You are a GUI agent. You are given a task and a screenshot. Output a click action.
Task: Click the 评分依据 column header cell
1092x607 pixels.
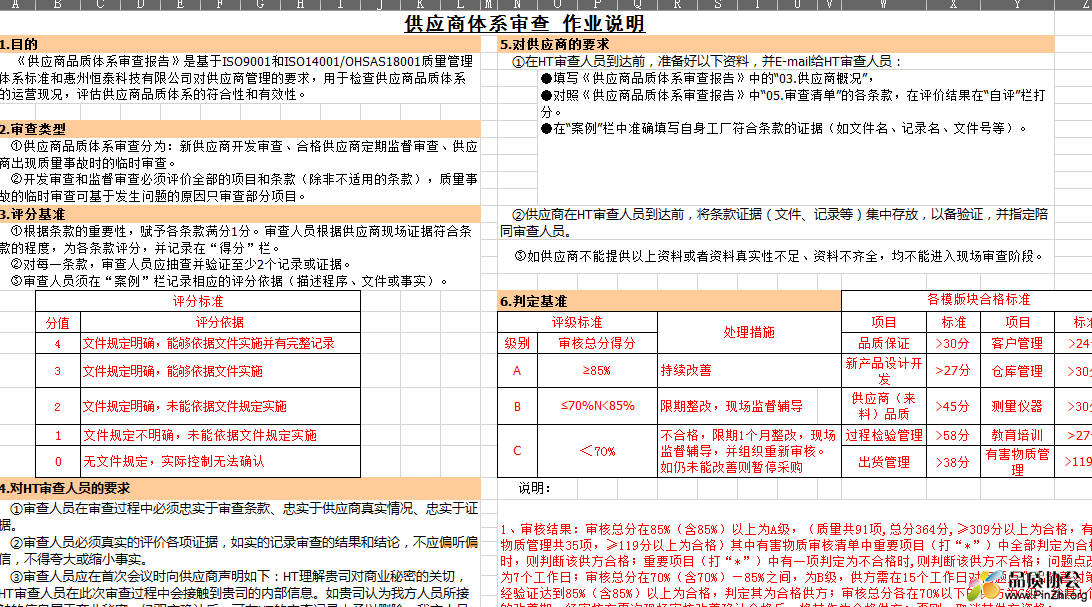coord(220,322)
